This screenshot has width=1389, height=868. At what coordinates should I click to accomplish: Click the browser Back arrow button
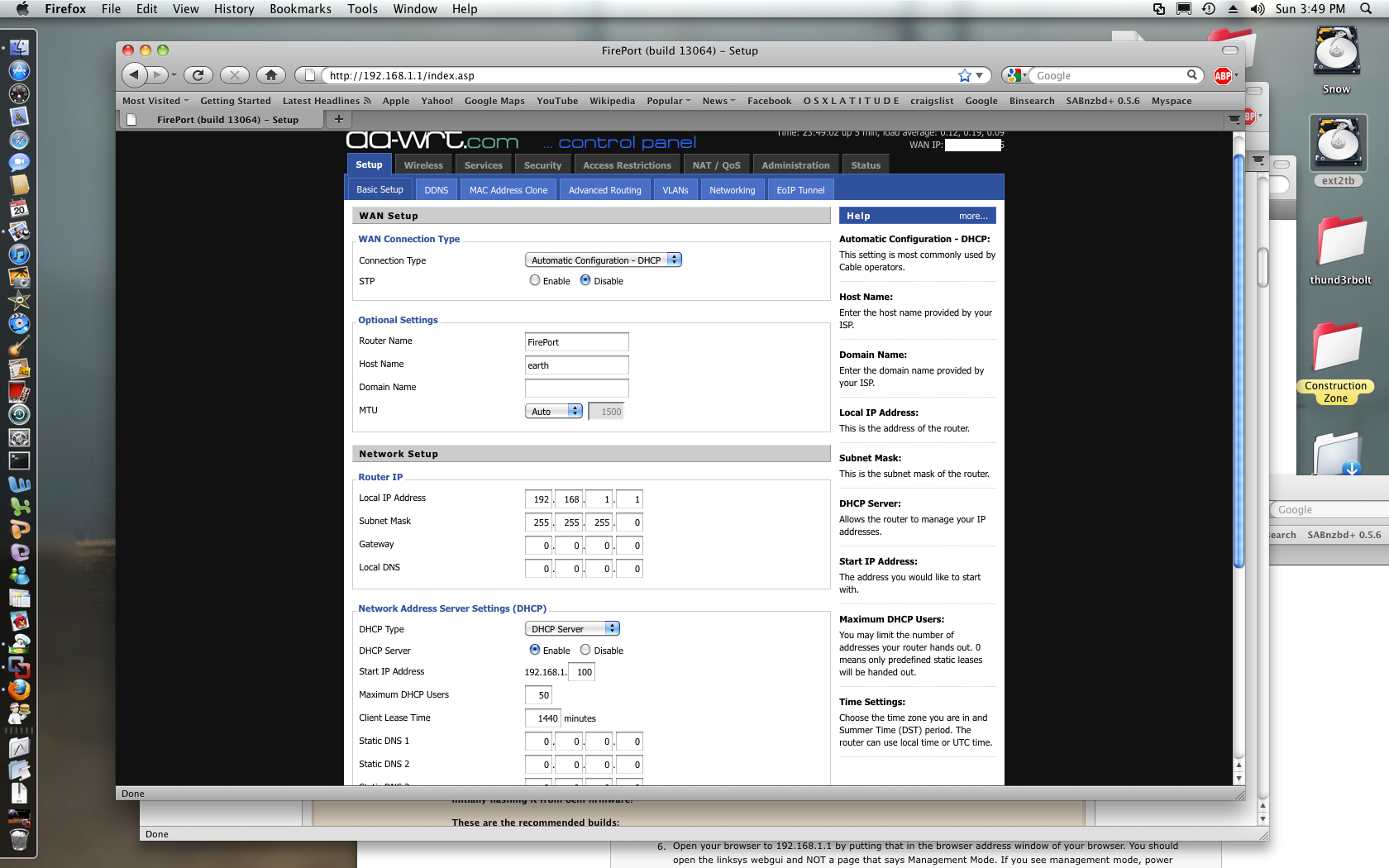click(x=134, y=75)
